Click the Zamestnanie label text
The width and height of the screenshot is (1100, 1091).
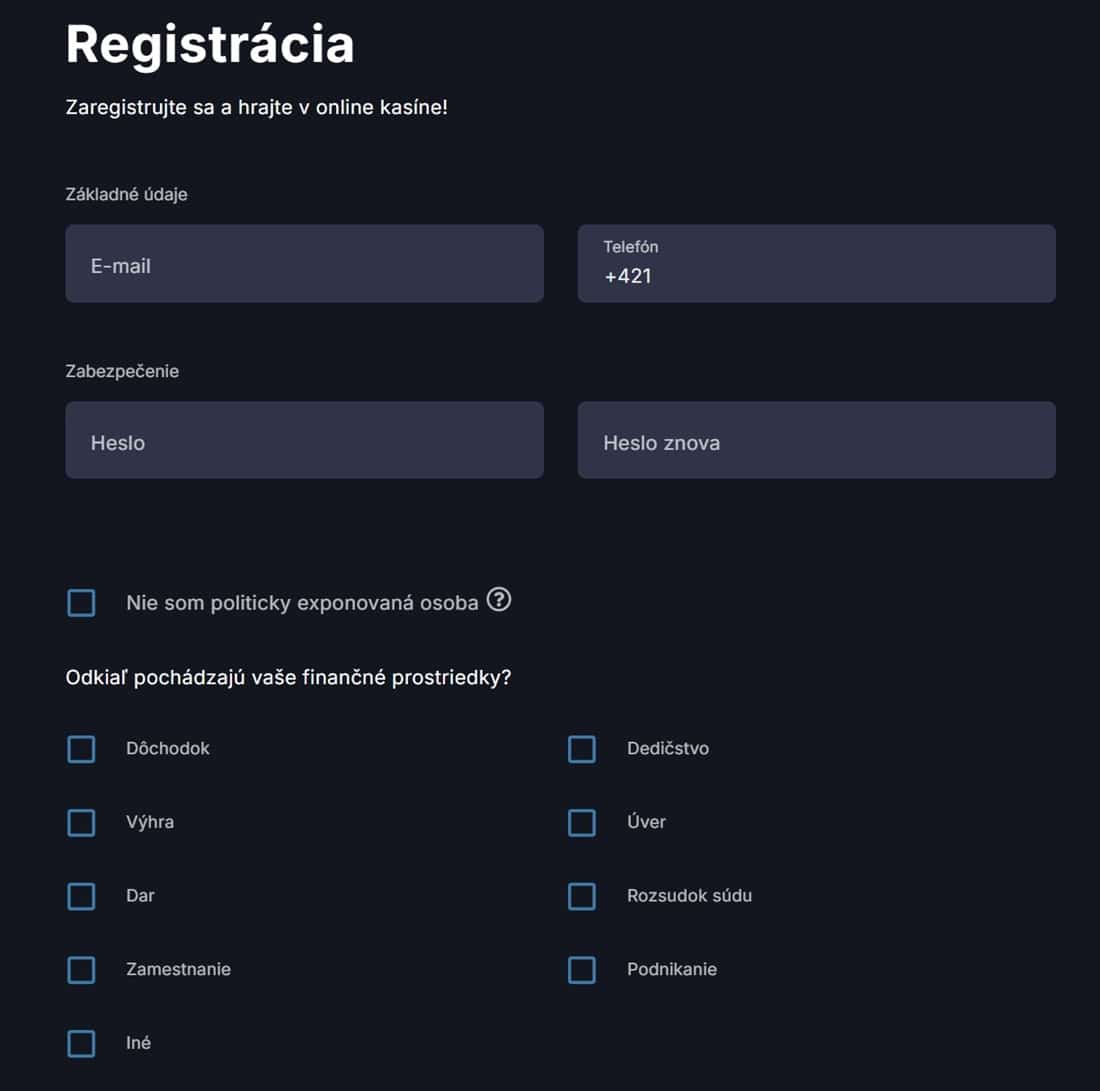[x=178, y=970]
